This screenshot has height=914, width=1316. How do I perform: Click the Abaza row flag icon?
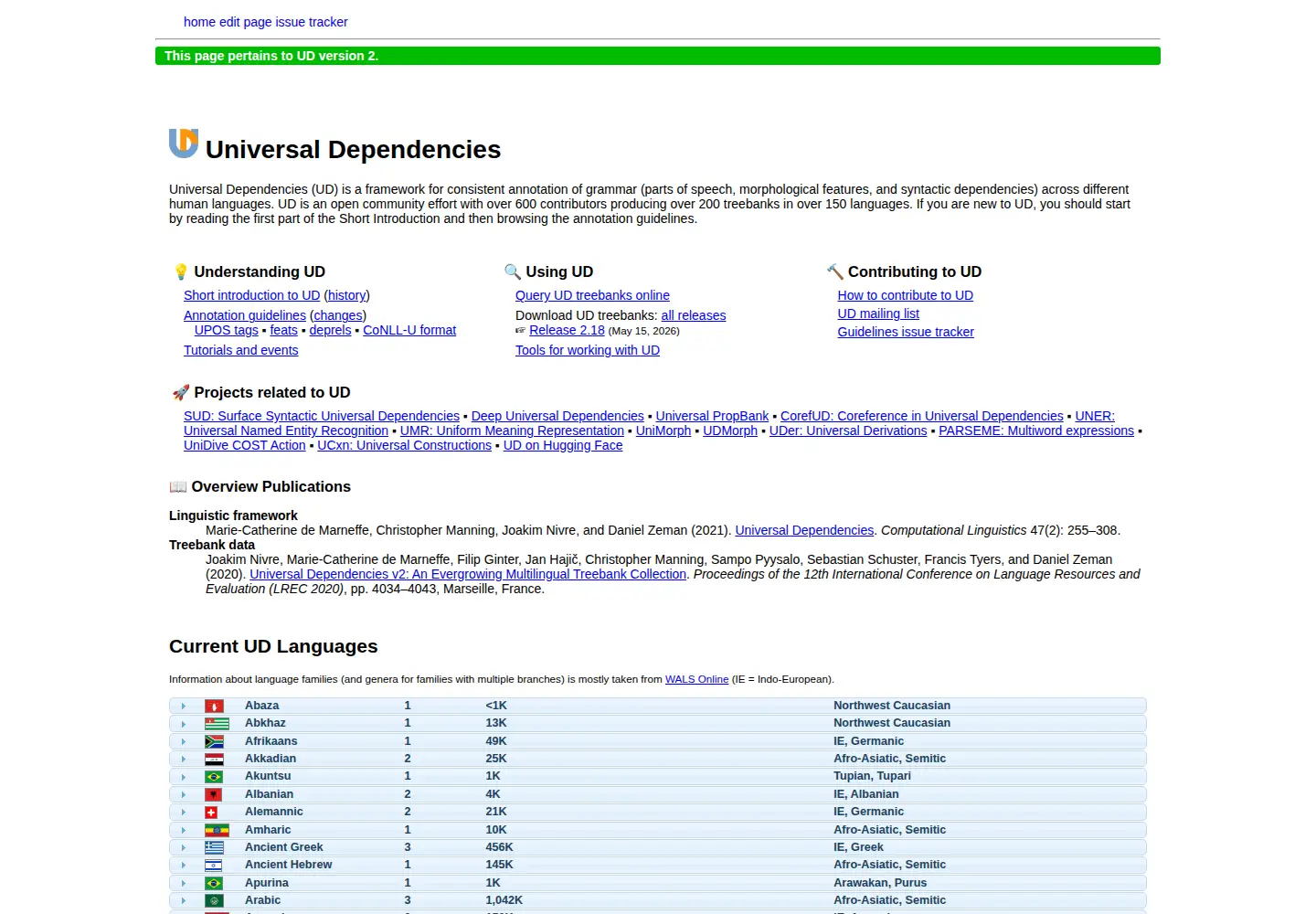214,707
